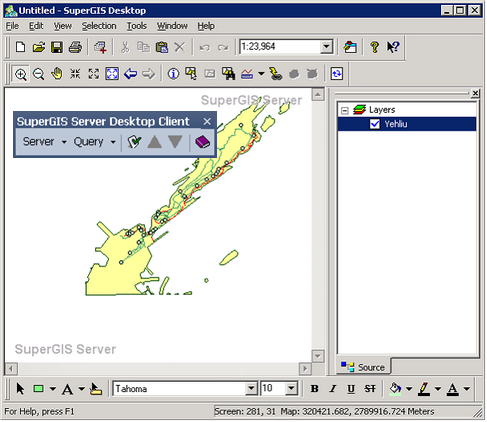Image resolution: width=487 pixels, height=422 pixels.
Task: Toggle Strikethrough text formatting
Action: point(370,389)
